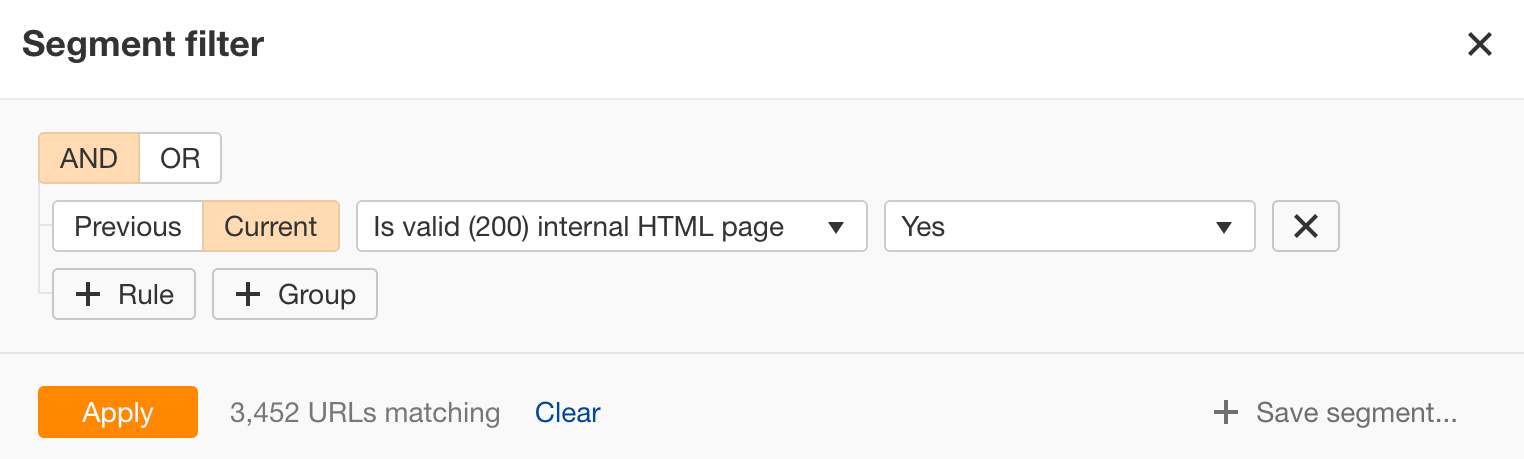Select the Previous crawl option
1524x459 pixels.
(x=128, y=227)
